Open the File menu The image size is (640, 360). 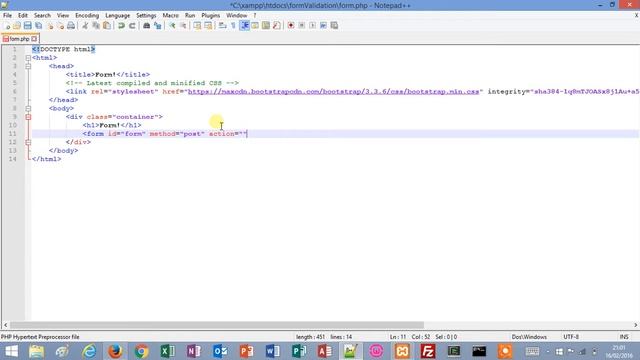pos(7,16)
